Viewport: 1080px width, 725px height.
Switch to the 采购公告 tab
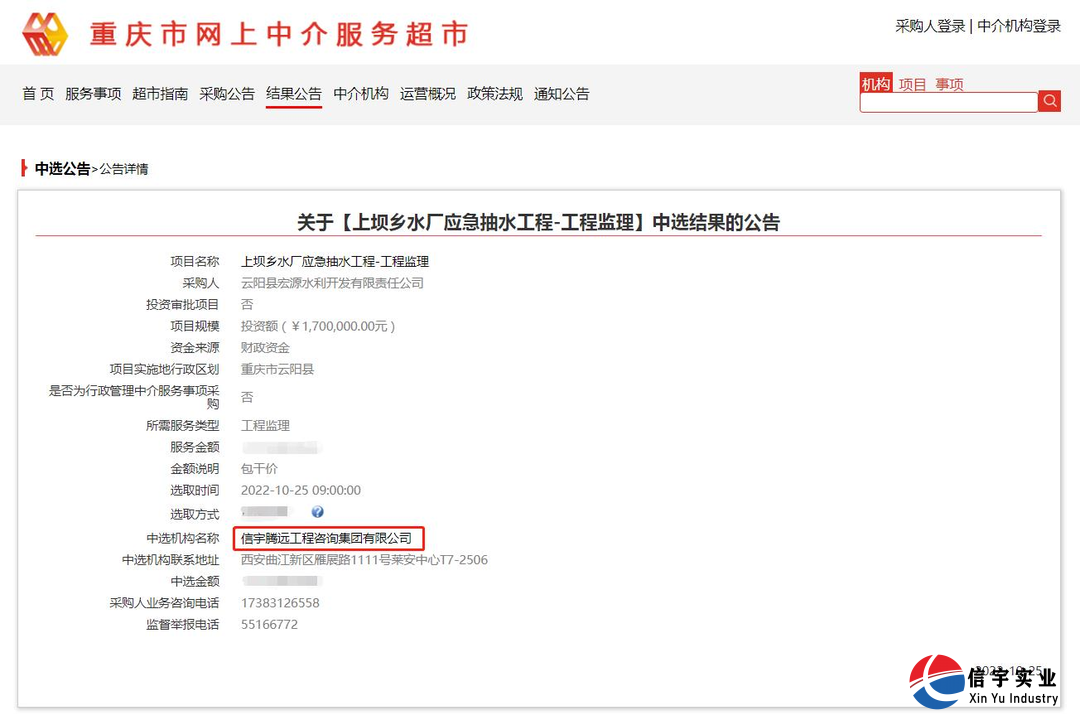click(227, 93)
